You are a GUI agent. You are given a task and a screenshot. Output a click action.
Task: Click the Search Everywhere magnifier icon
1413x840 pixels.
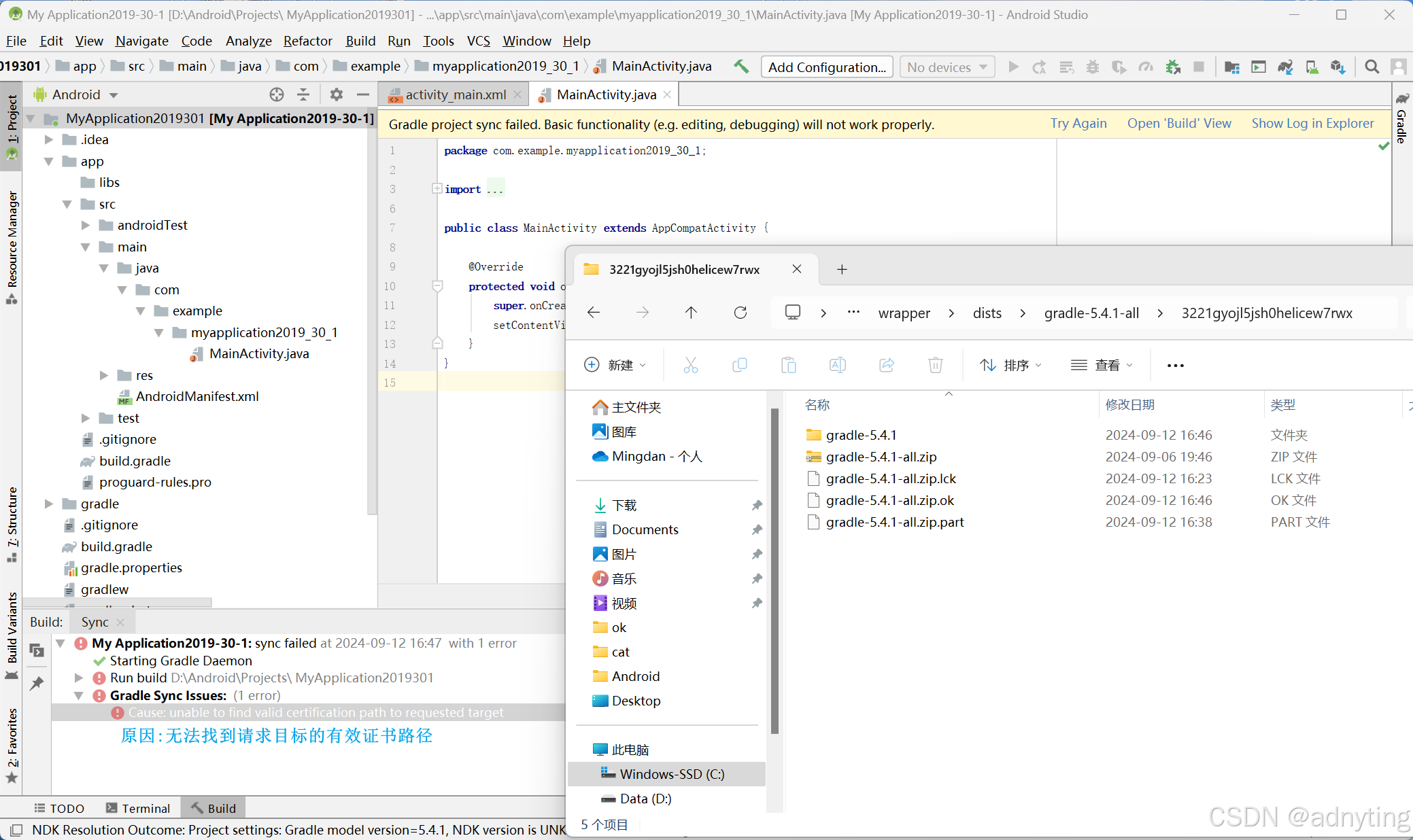click(1372, 67)
